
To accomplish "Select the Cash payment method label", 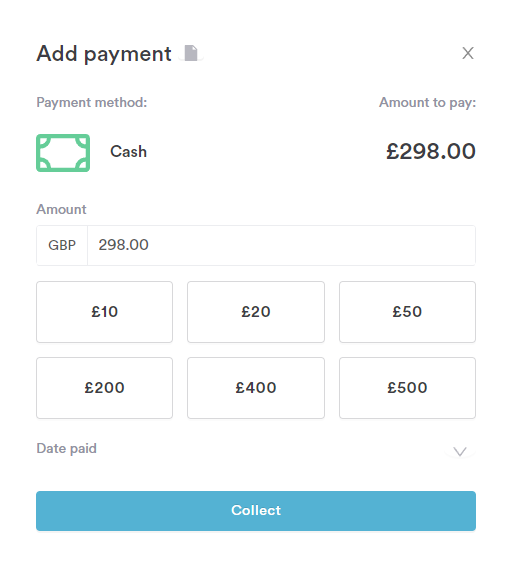I will (128, 152).
